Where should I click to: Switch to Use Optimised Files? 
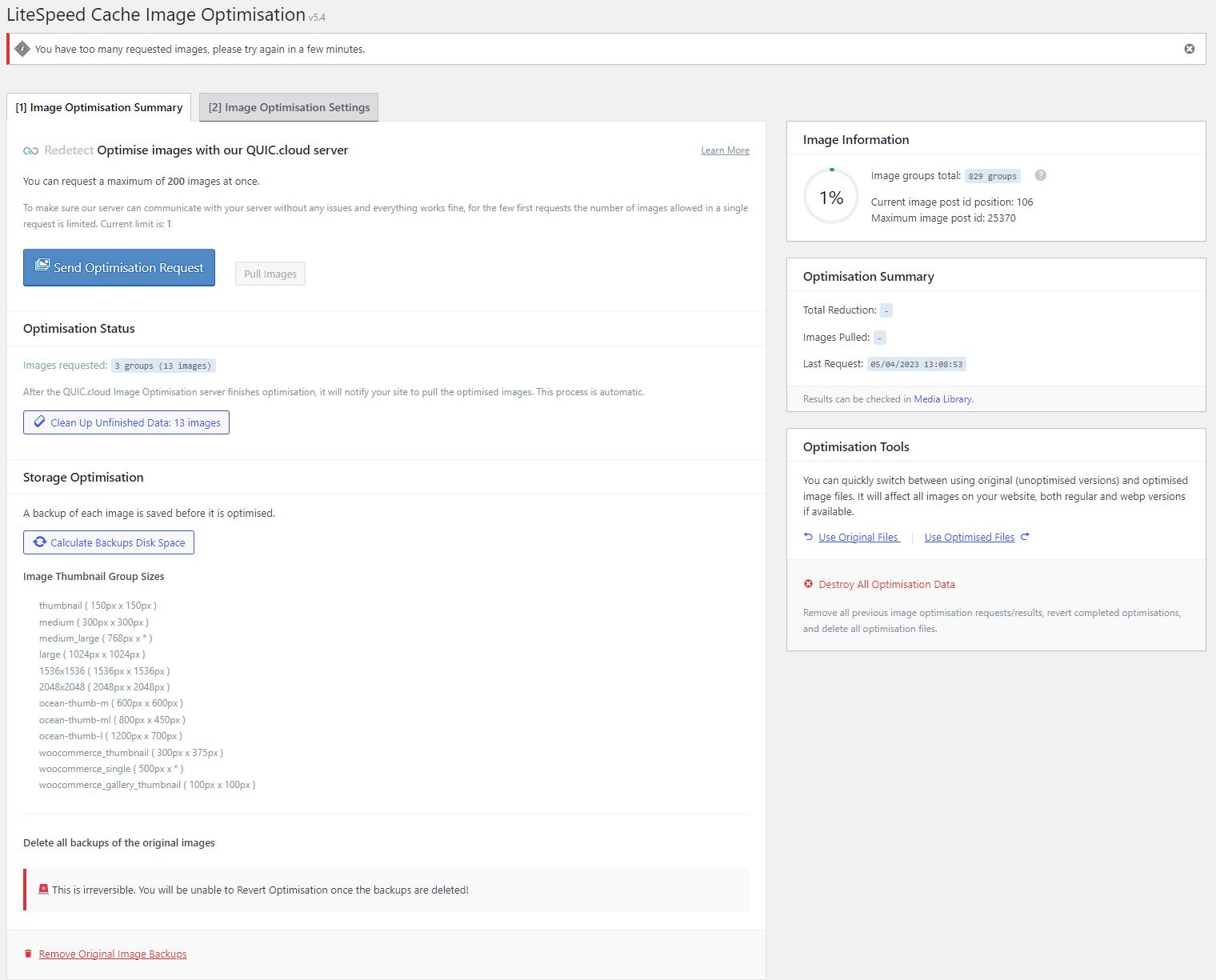click(970, 537)
